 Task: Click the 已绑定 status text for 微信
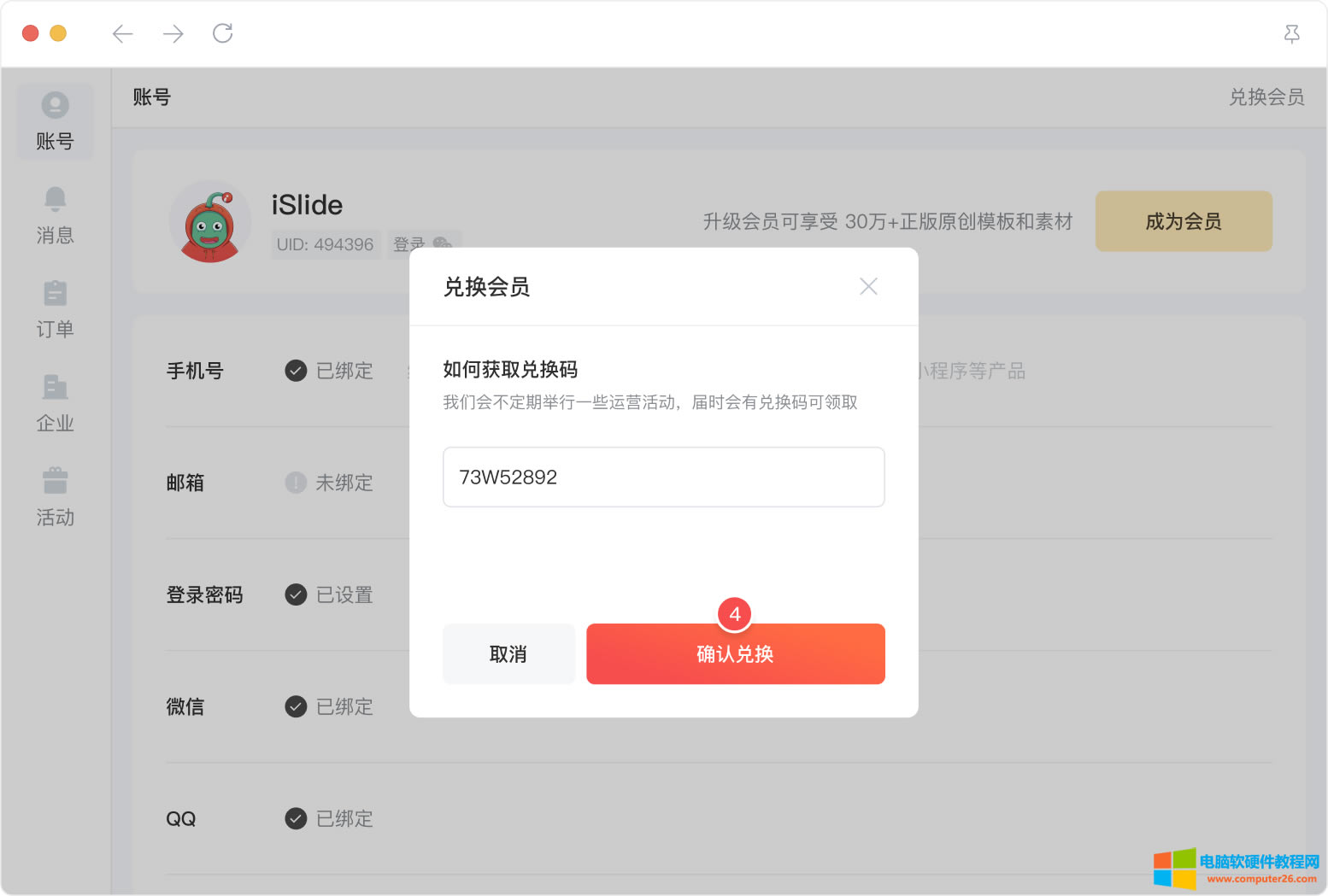click(344, 706)
